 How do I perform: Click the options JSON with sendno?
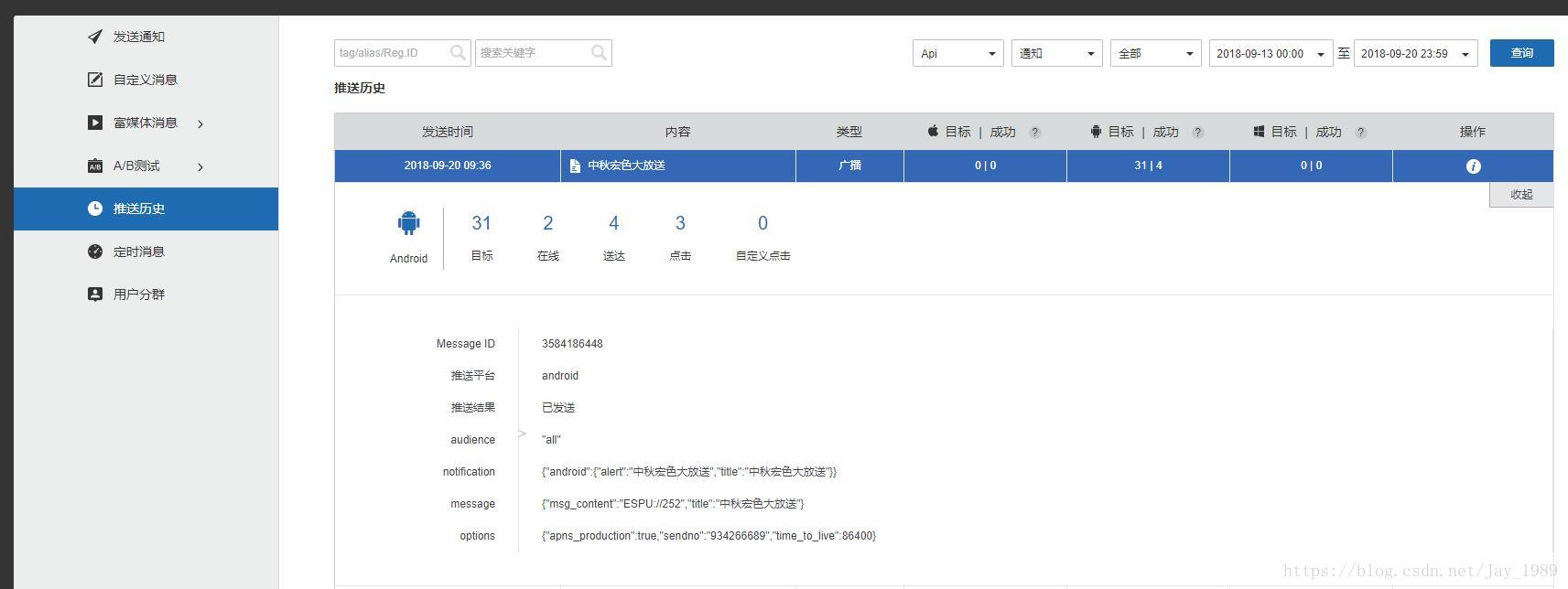click(x=708, y=536)
